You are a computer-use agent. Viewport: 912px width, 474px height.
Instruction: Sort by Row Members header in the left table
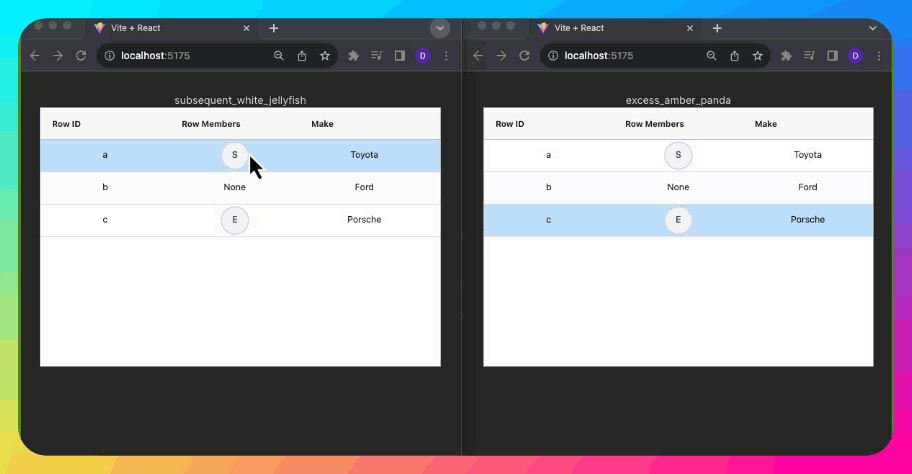[x=211, y=124]
